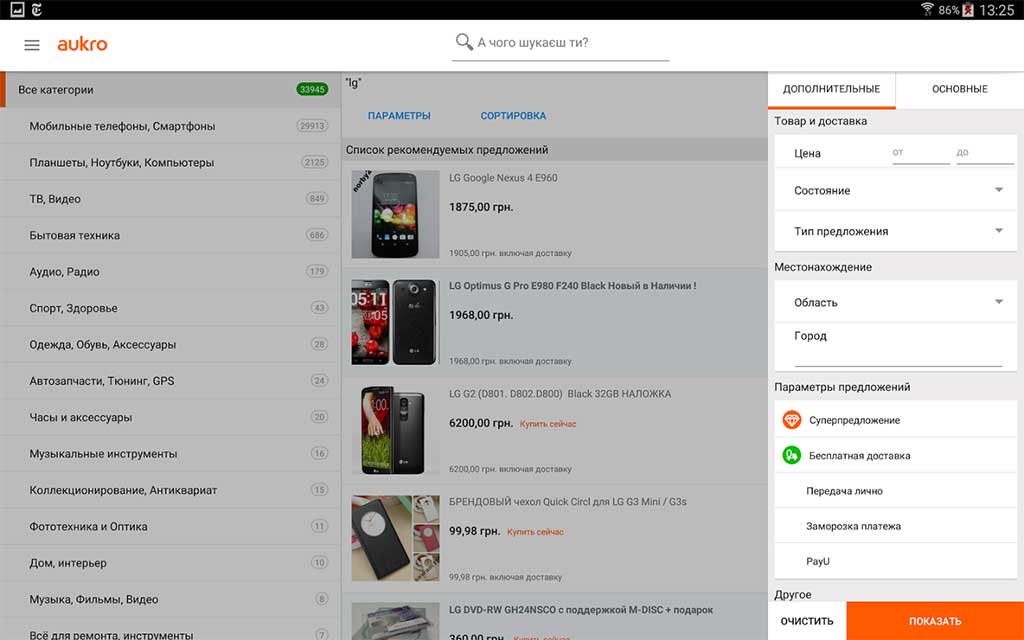Open Quick Circl case thumbnail

tap(395, 538)
